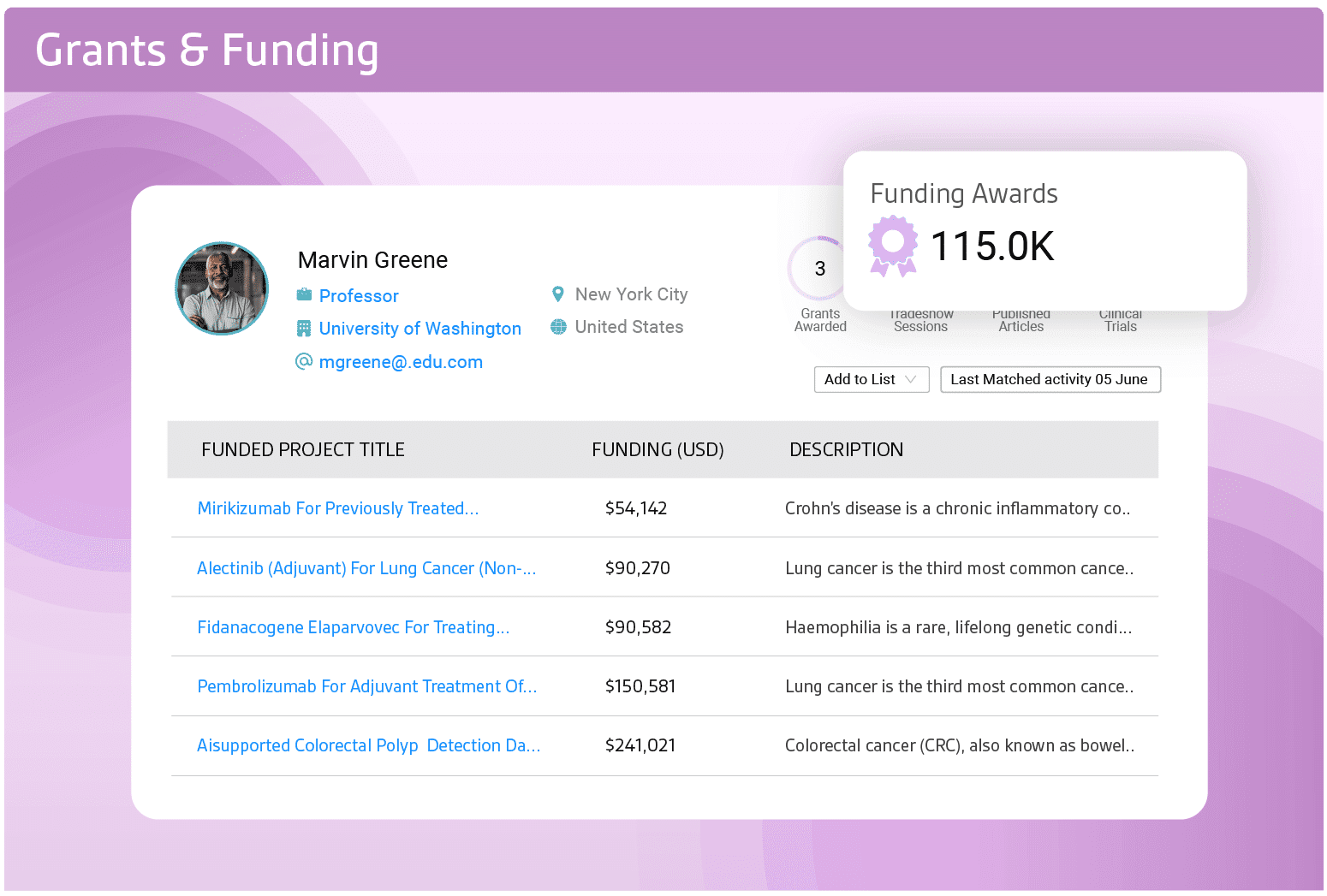Click the Funding Awards card title
Image resolution: width=1327 pixels, height=896 pixels.
(x=964, y=194)
